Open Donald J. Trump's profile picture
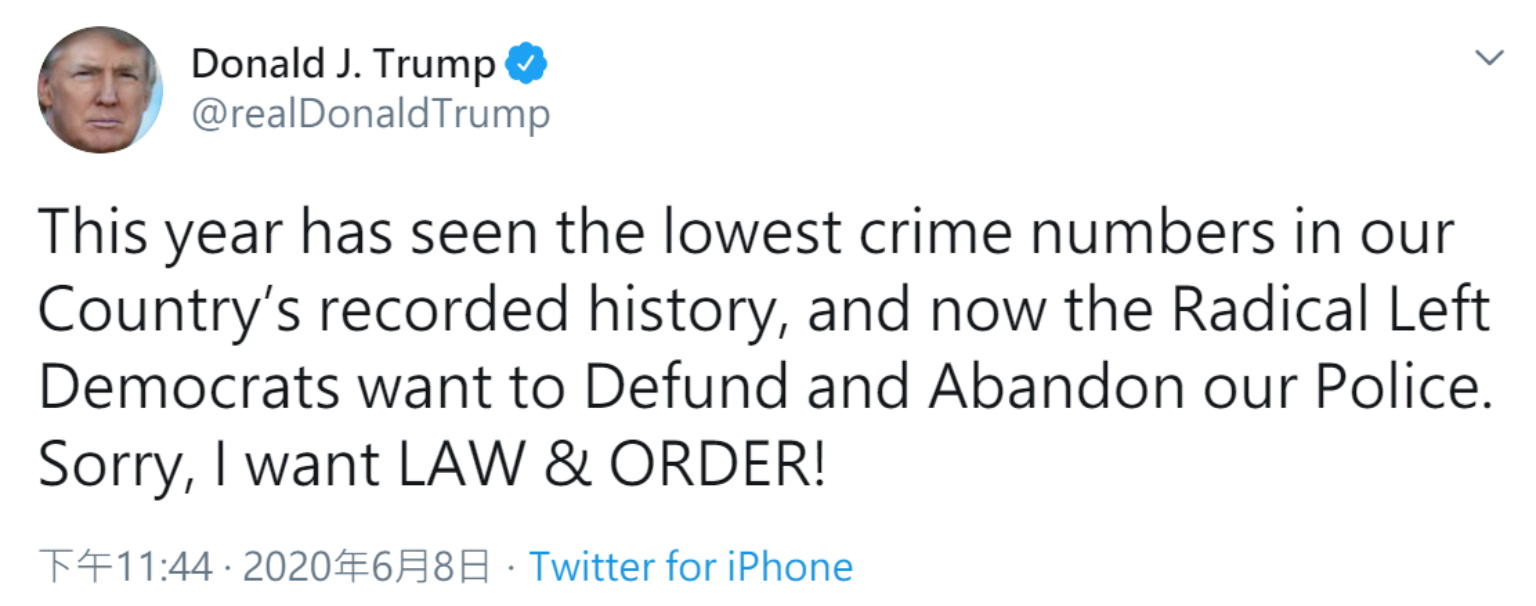Image resolution: width=1536 pixels, height=606 pixels. [x=100, y=90]
